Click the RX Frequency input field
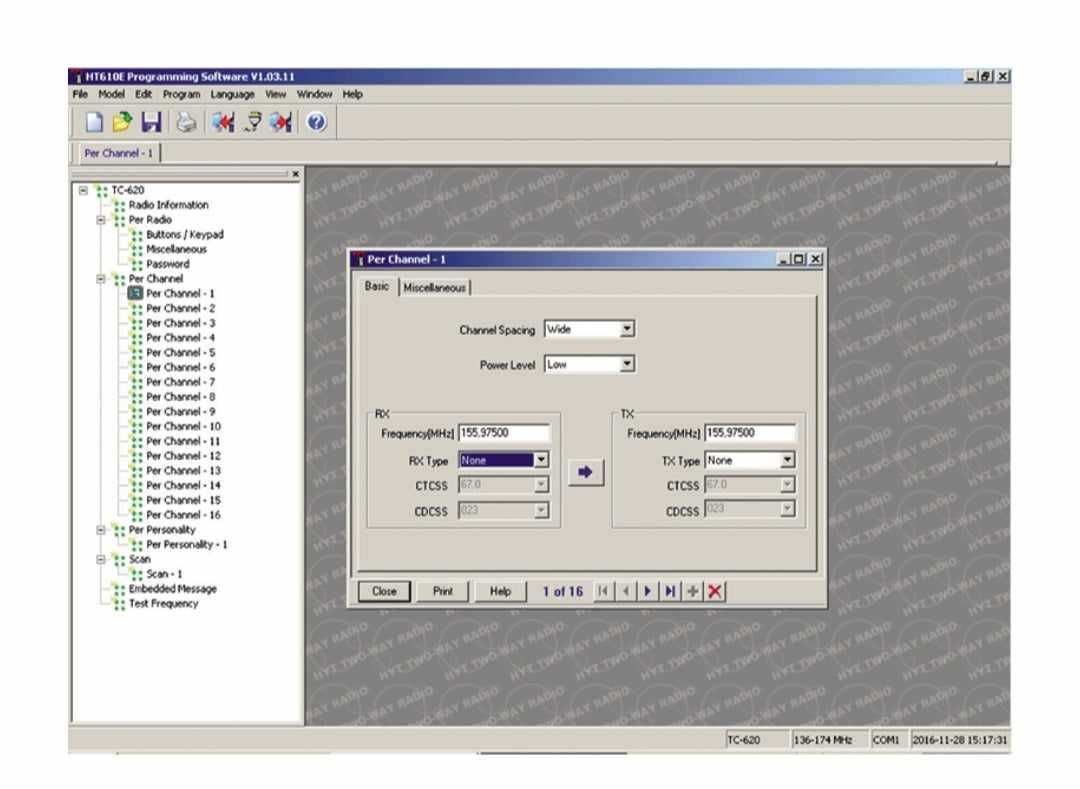This screenshot has width=1080, height=789. click(504, 432)
